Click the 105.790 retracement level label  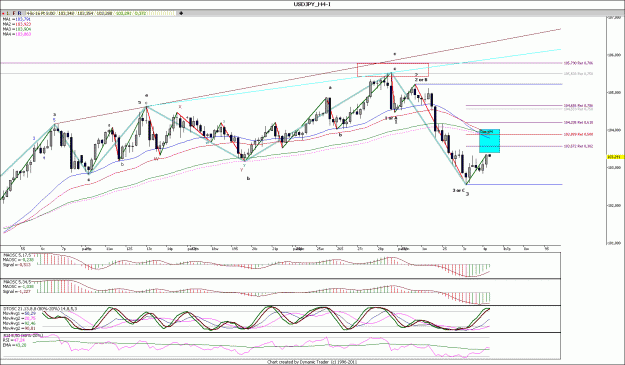point(578,63)
